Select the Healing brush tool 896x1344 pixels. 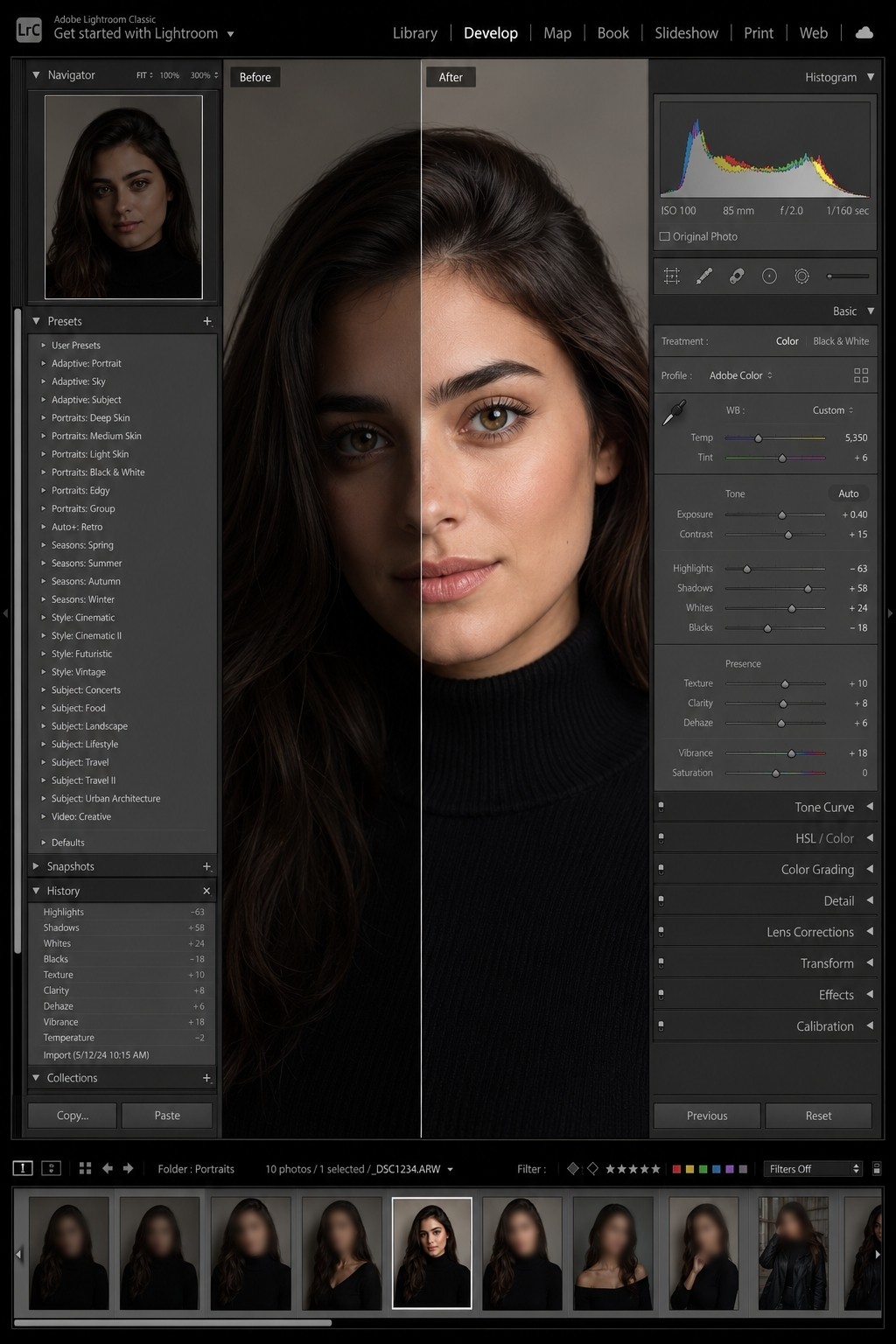(x=703, y=276)
